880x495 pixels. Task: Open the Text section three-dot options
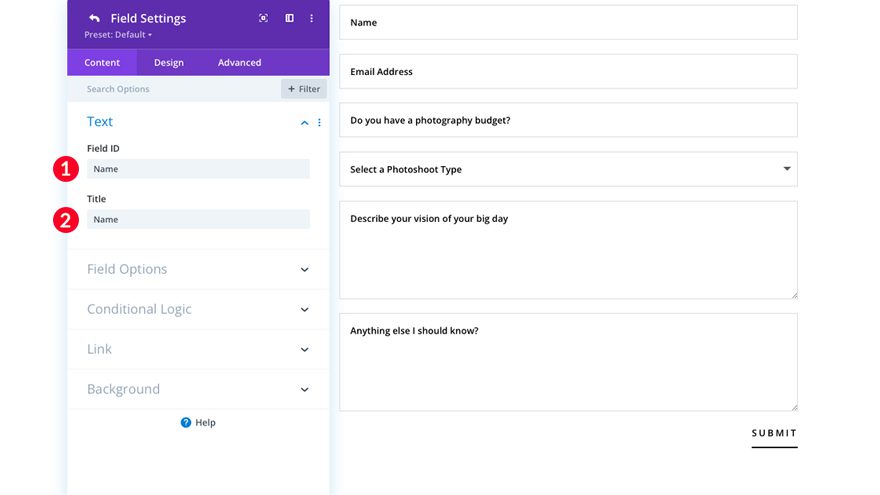pos(320,122)
